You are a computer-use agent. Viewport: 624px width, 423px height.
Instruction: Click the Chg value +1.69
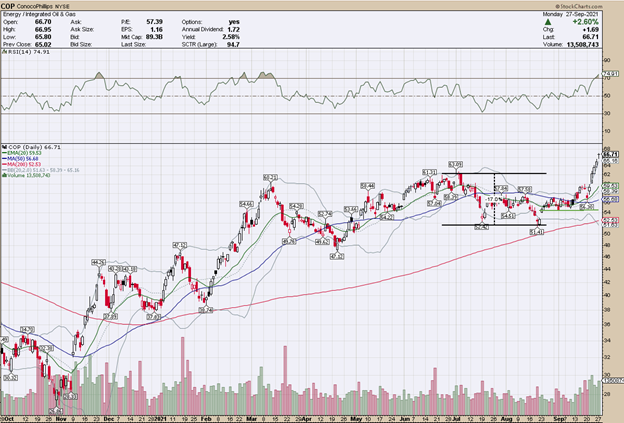pos(591,29)
